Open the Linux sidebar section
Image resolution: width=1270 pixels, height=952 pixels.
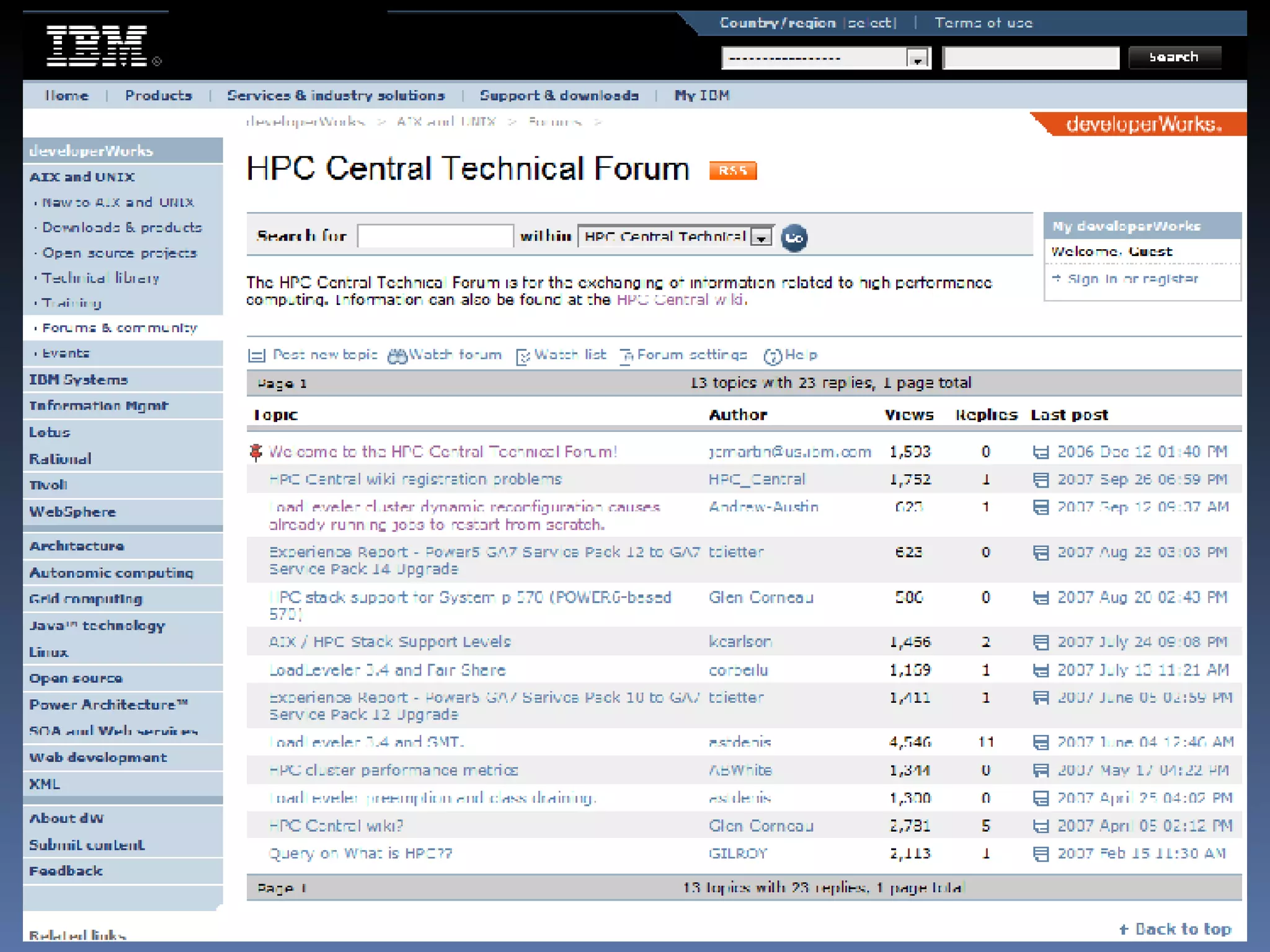coord(48,652)
